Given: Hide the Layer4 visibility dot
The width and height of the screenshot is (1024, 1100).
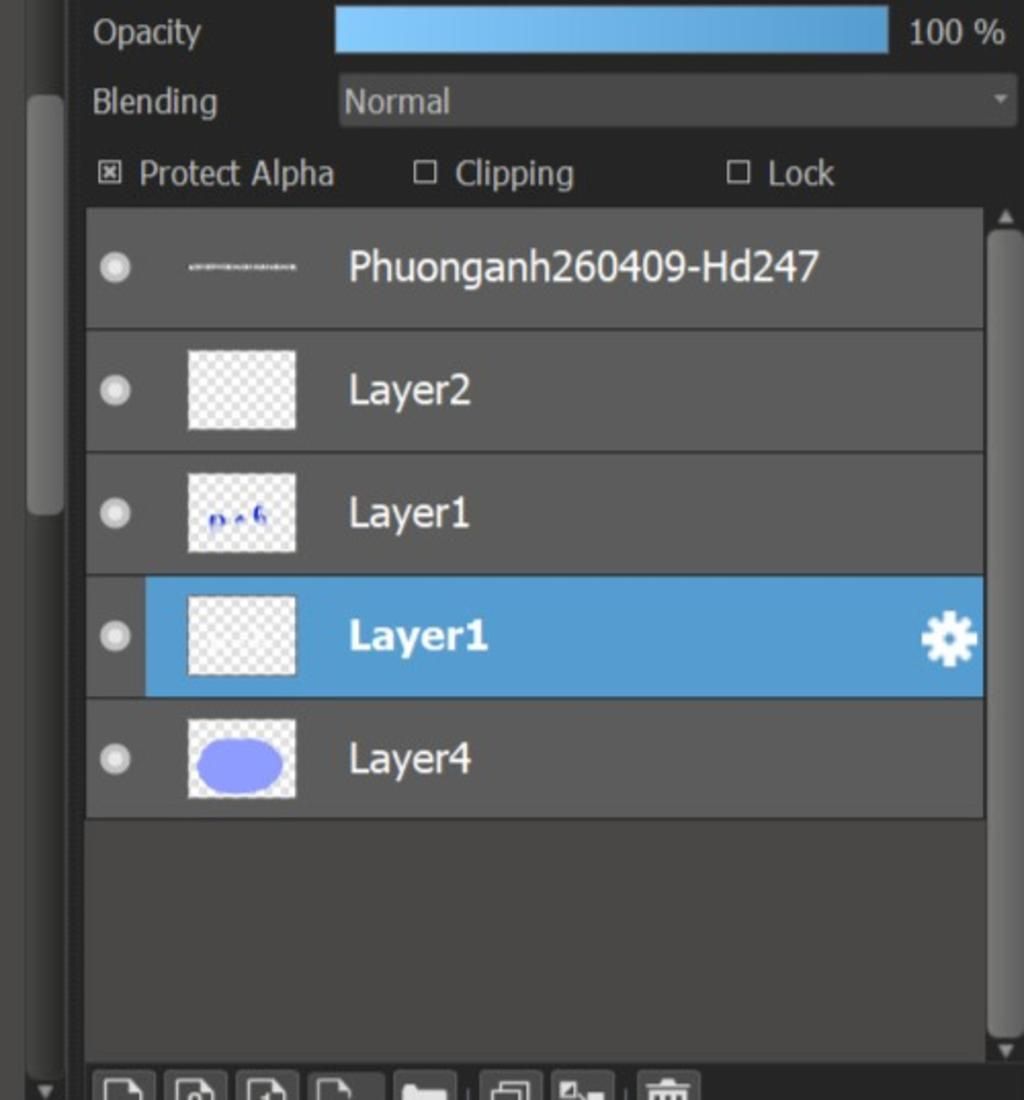Looking at the screenshot, I should [115, 759].
